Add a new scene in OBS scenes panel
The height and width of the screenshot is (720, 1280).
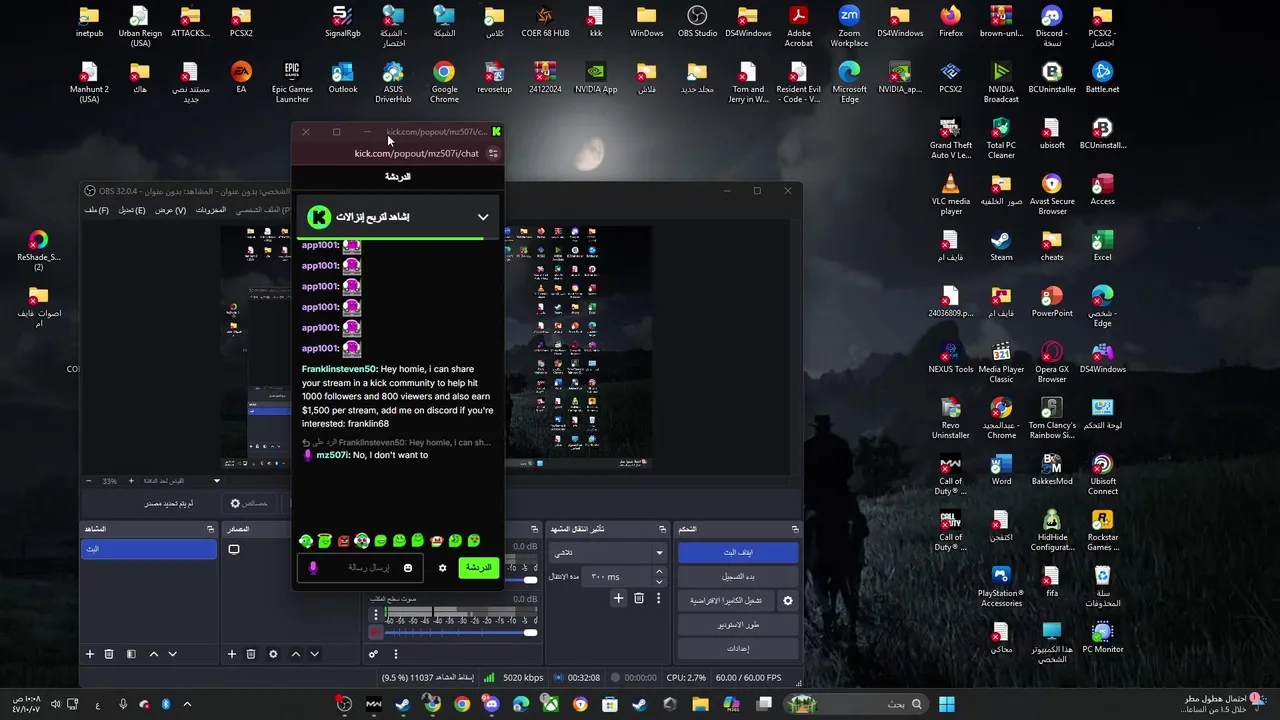point(89,654)
